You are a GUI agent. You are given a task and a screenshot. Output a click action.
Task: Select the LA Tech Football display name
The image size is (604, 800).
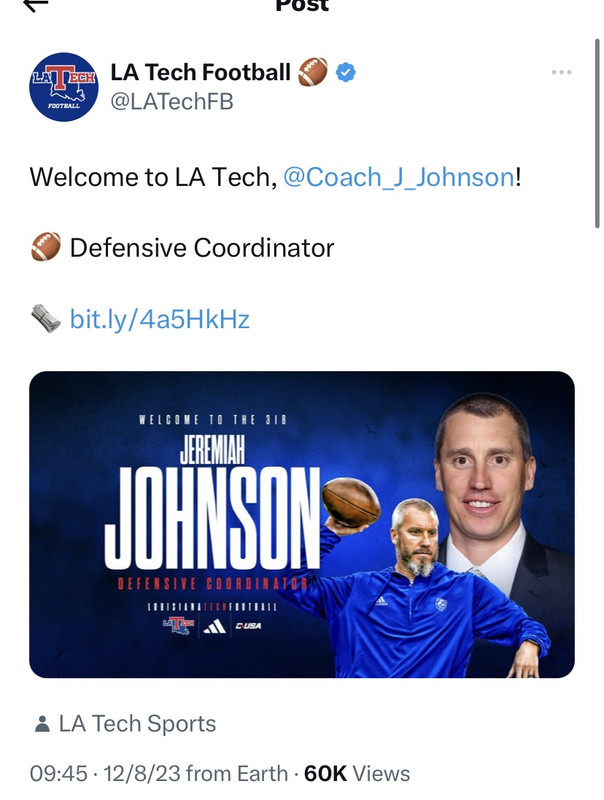(200, 72)
